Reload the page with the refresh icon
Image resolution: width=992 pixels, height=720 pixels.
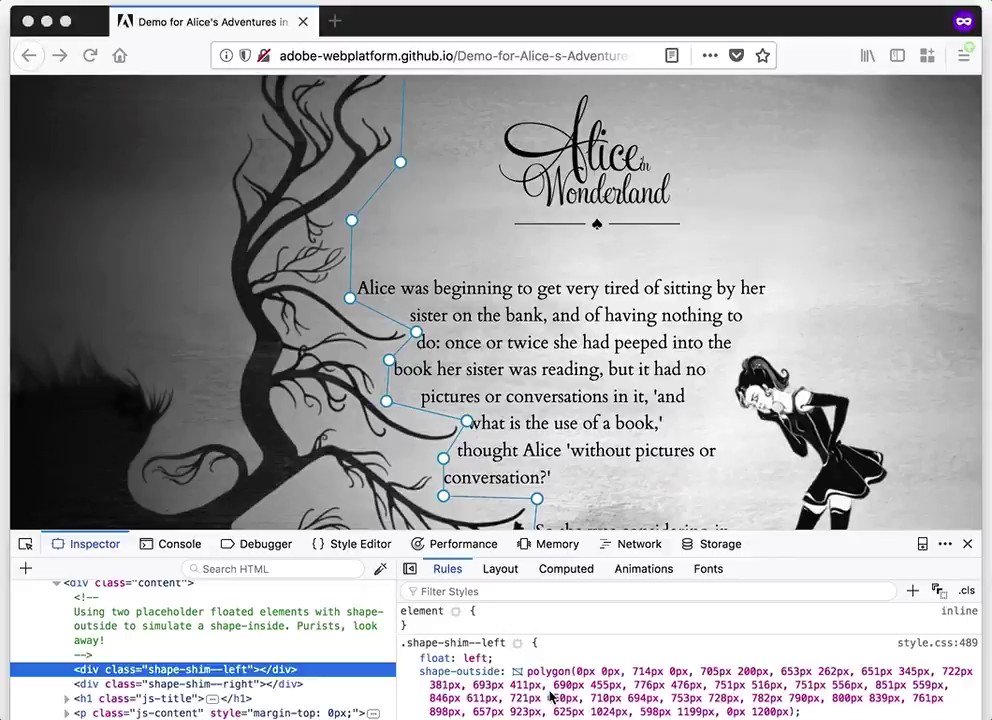90,56
